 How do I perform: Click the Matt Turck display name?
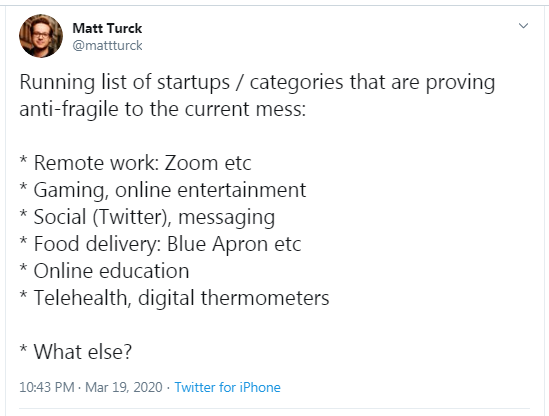coord(107,28)
